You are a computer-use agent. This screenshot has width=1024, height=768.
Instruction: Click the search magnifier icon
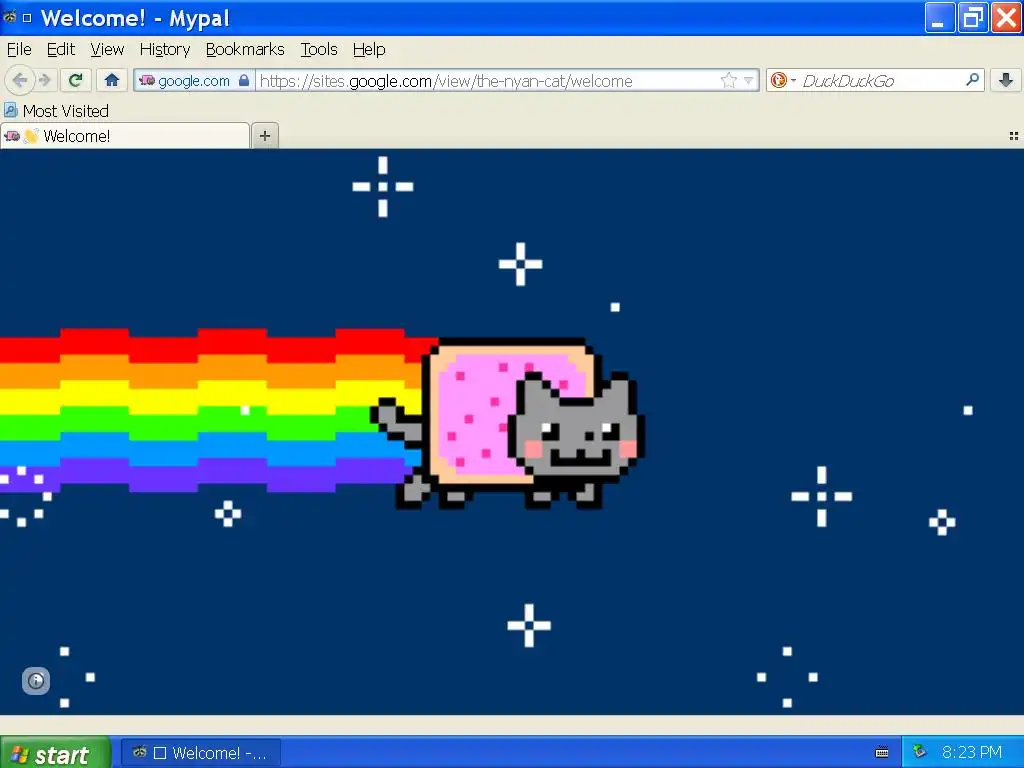[972, 80]
